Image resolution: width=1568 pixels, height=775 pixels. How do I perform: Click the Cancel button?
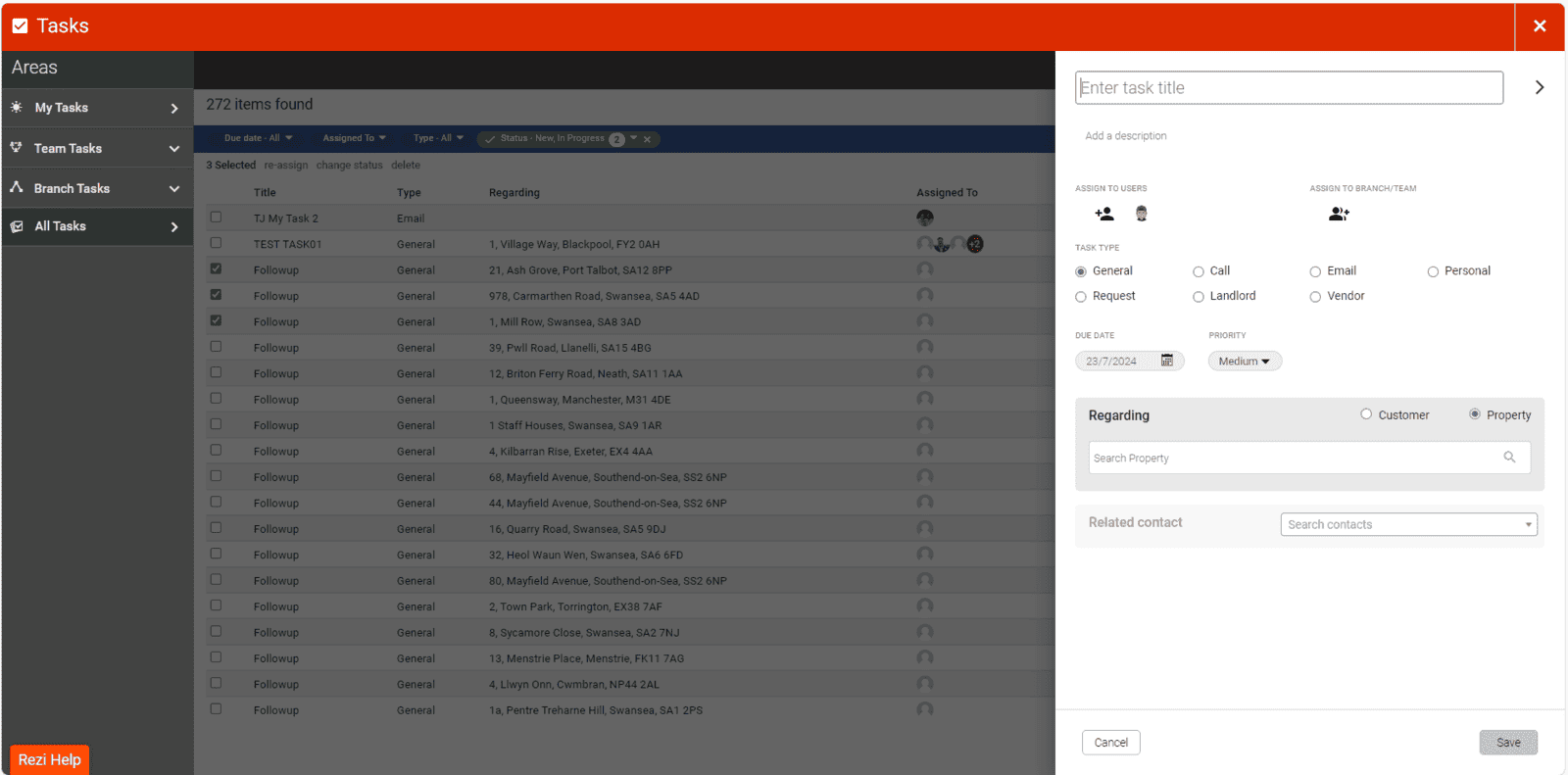coord(1111,742)
